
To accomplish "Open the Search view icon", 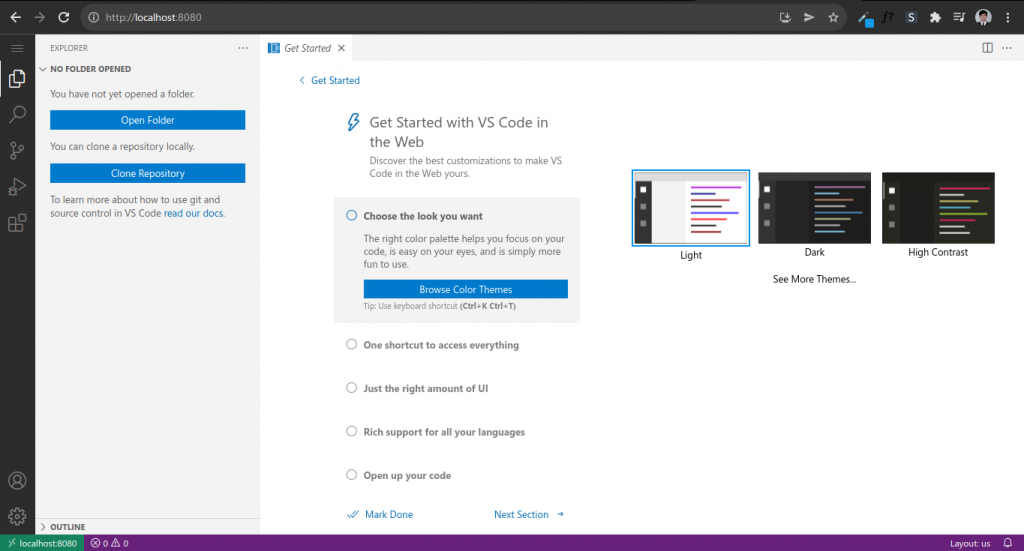I will click(x=17, y=115).
